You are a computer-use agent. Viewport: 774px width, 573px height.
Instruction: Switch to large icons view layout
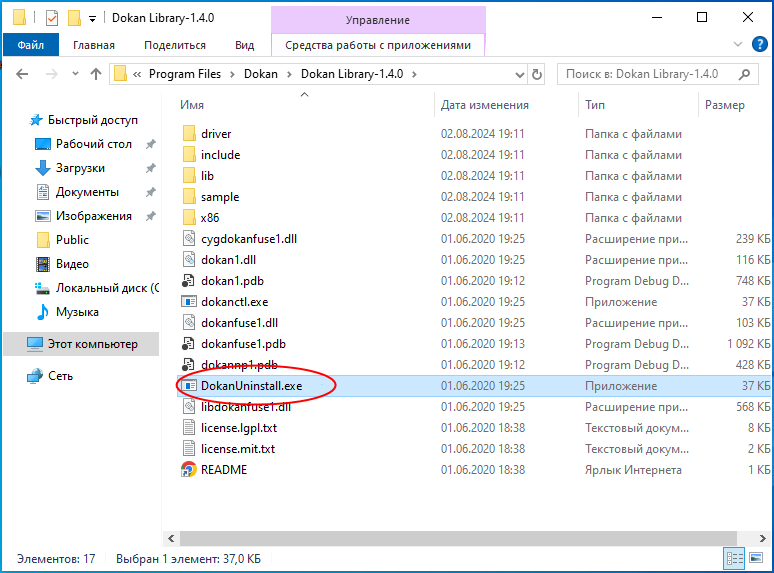pos(756,559)
